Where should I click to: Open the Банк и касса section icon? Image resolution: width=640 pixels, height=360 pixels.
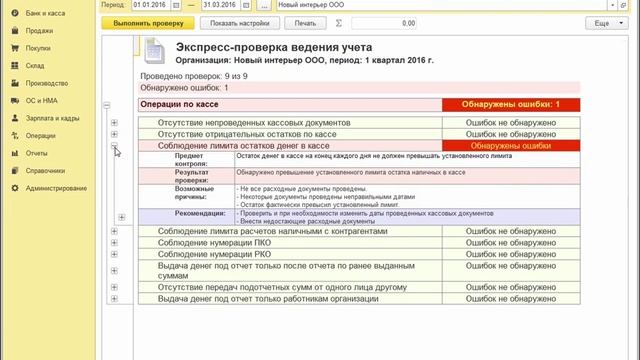pos(15,13)
